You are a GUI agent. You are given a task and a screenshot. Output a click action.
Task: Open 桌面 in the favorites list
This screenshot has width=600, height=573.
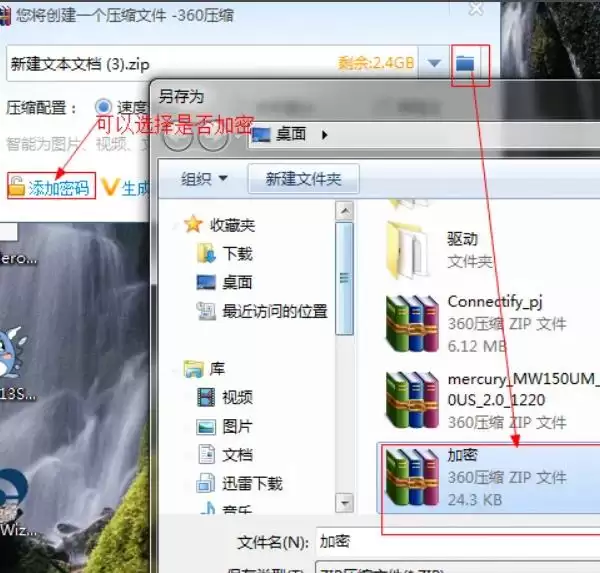[x=237, y=282]
